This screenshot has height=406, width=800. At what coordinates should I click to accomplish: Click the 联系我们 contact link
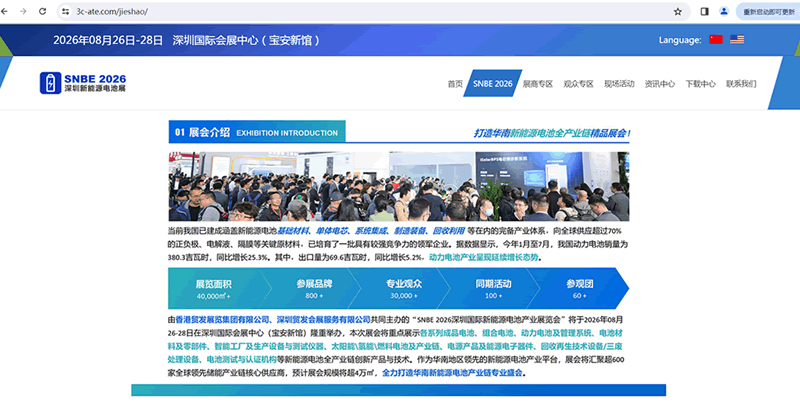(x=741, y=84)
